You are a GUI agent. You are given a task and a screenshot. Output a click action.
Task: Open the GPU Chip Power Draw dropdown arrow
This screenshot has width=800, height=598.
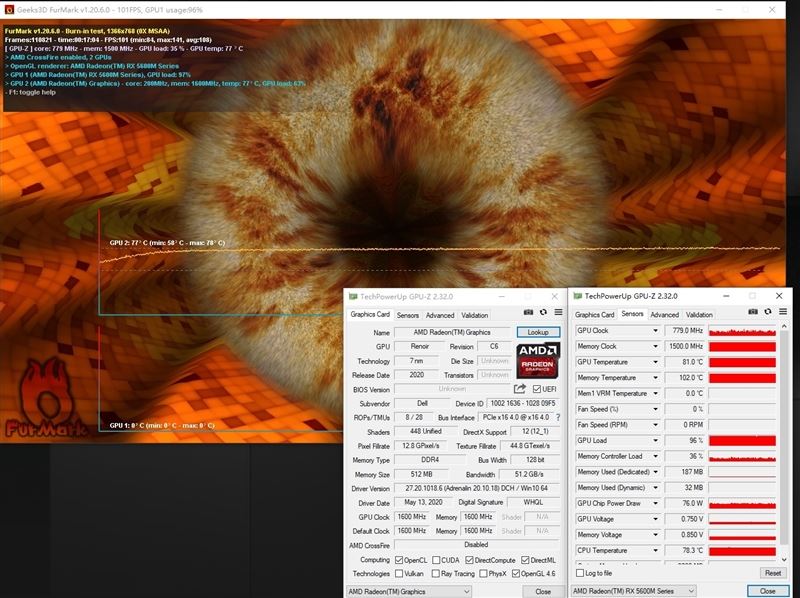(656, 504)
